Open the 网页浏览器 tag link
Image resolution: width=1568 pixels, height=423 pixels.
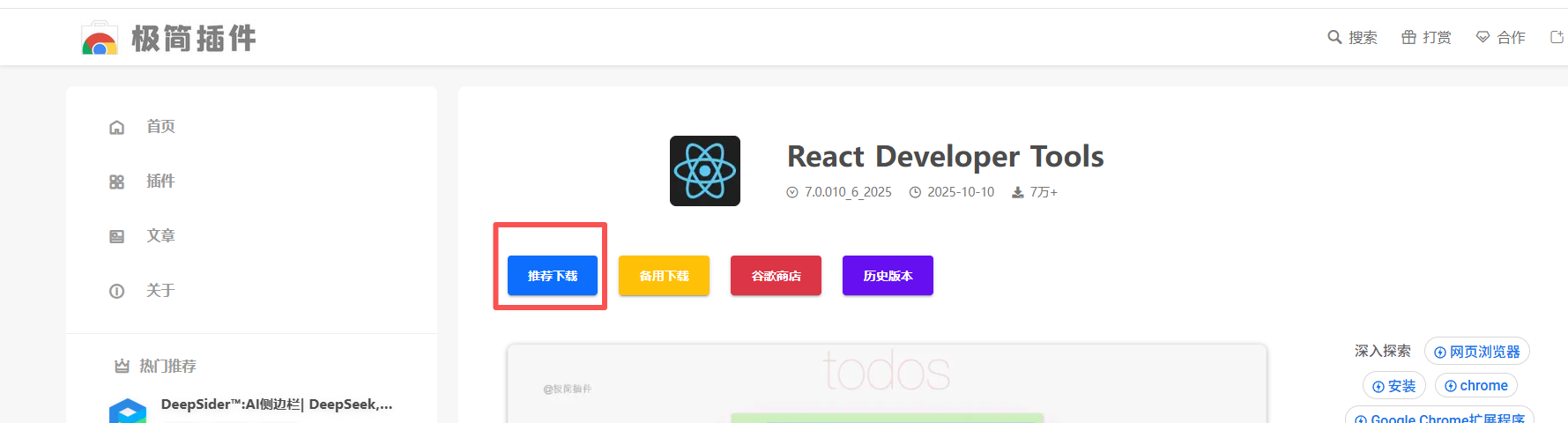point(1477,352)
